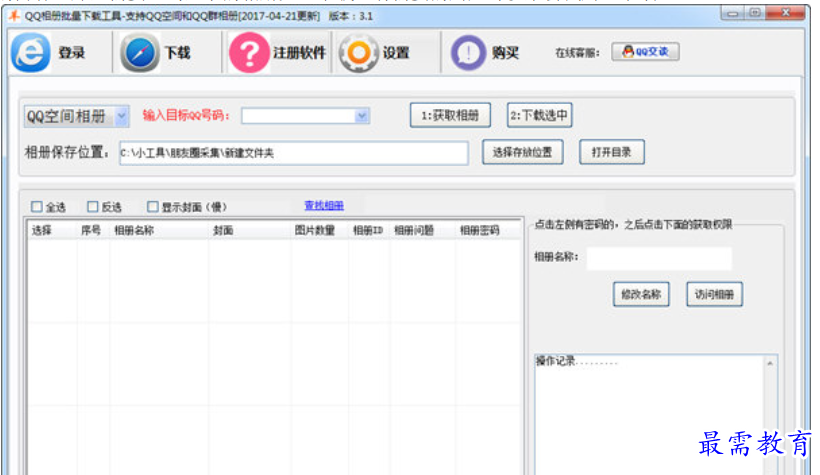This screenshot has height=475, width=820.
Task: Click the QQ交谈 customer service button
Action: point(645,51)
